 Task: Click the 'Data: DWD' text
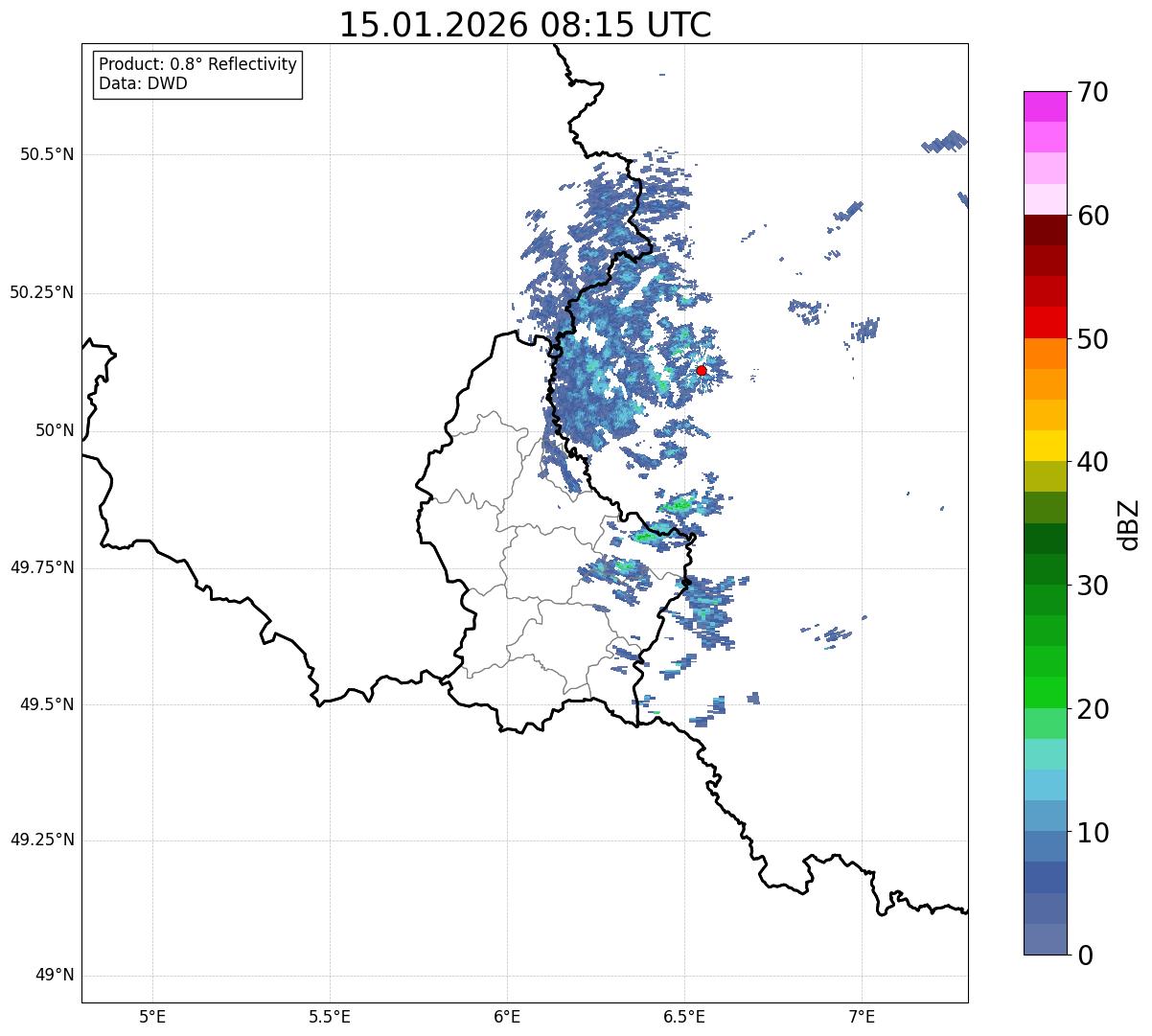pyautogui.click(x=143, y=83)
